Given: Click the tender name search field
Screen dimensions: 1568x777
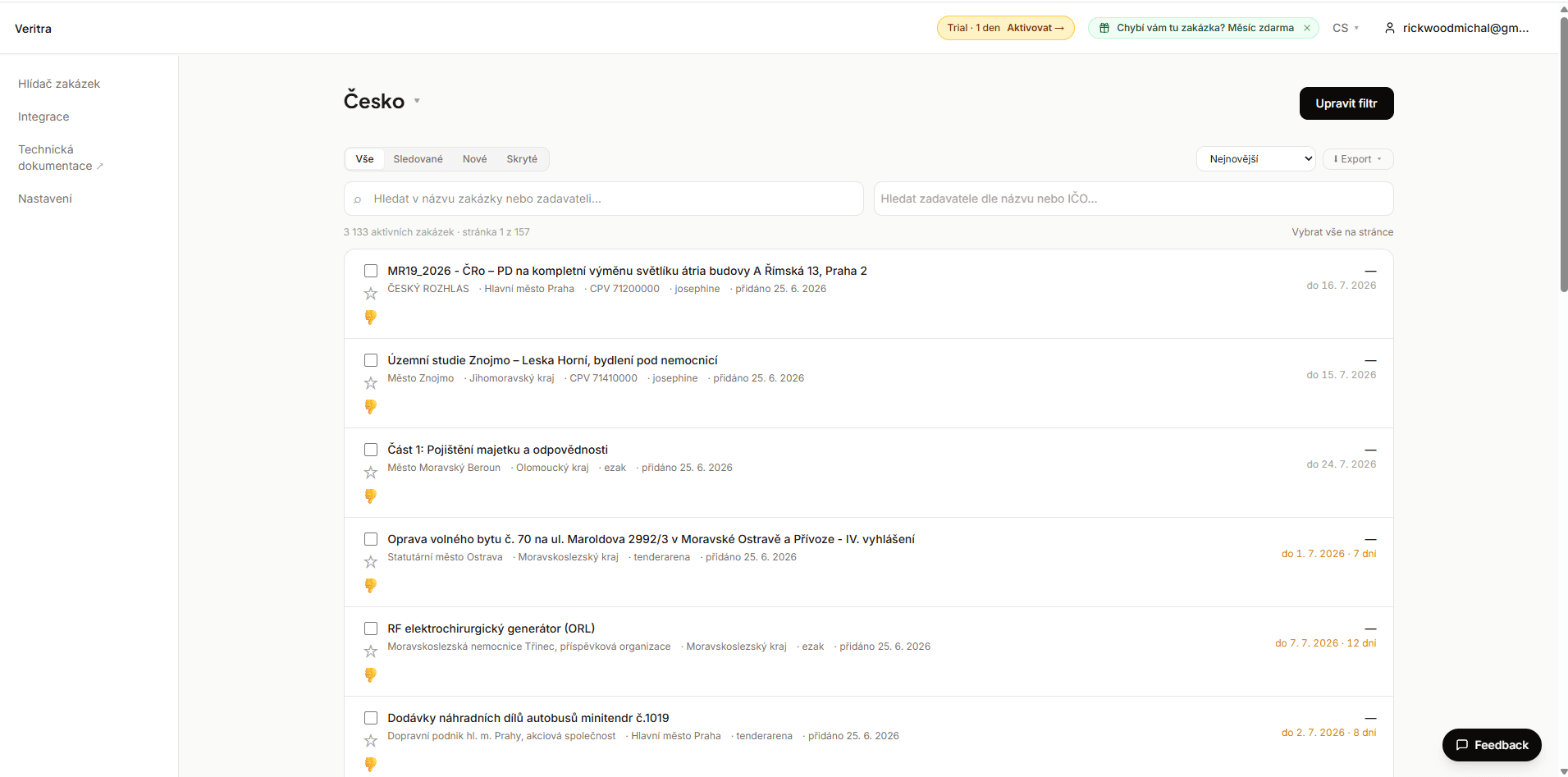Looking at the screenshot, I should (x=604, y=199).
